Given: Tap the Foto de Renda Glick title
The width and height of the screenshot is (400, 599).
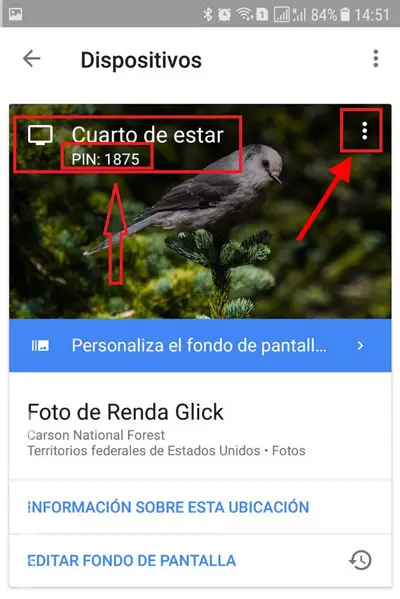Looking at the screenshot, I should coord(126,412).
